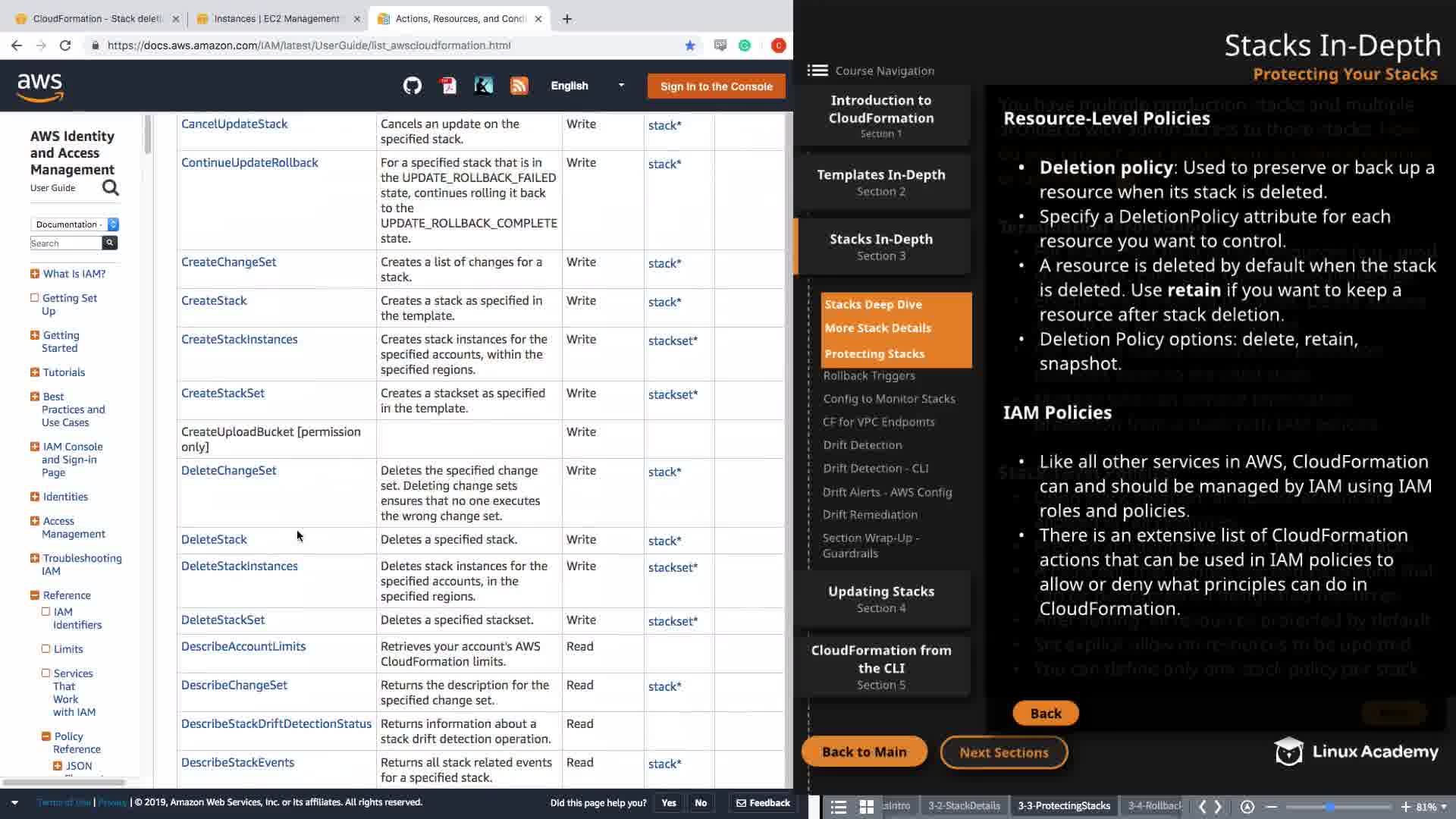This screenshot has width=1456, height=819.
Task: Open the GitHub icon in AWS header
Action: [412, 86]
